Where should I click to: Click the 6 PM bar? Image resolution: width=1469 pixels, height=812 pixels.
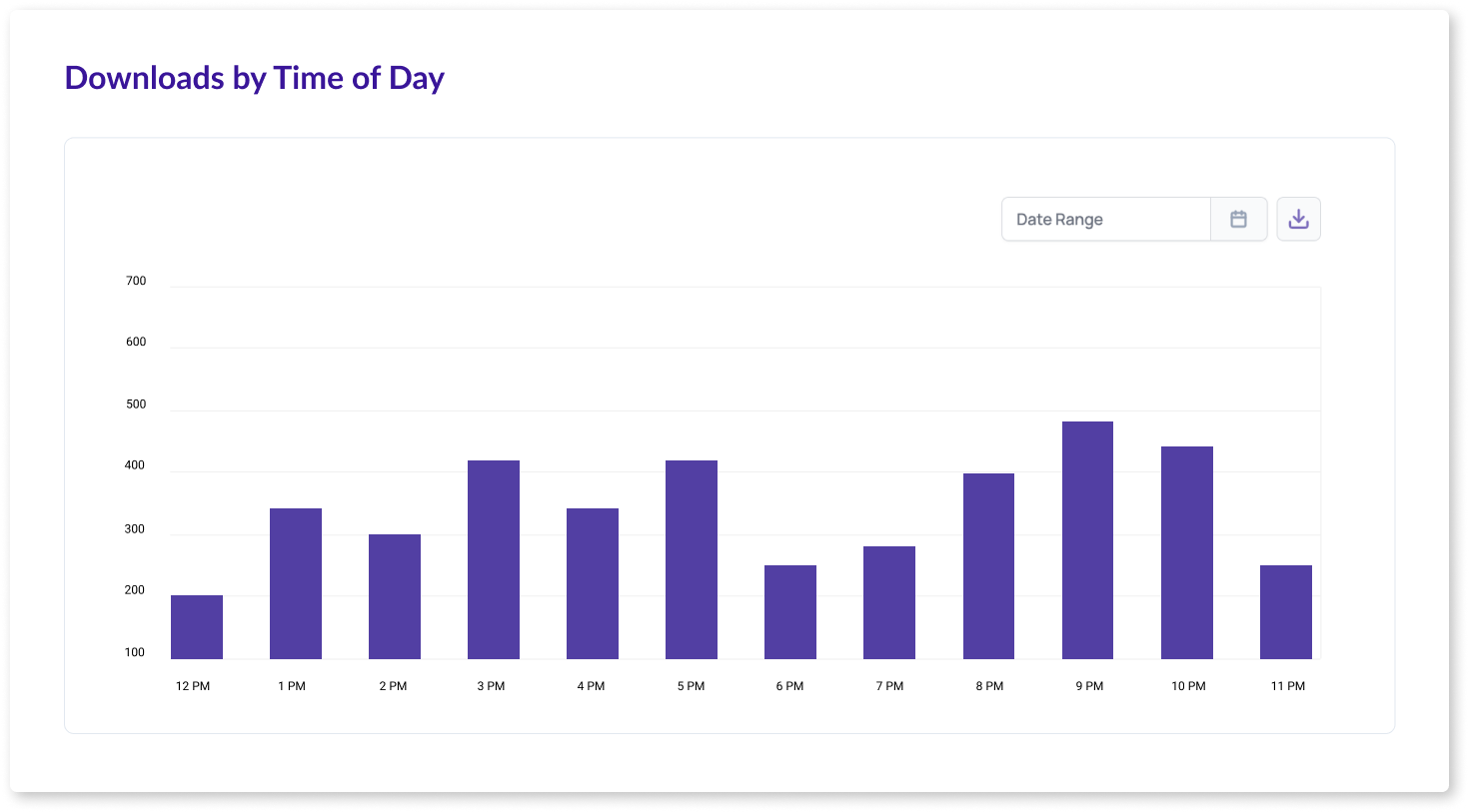[790, 612]
